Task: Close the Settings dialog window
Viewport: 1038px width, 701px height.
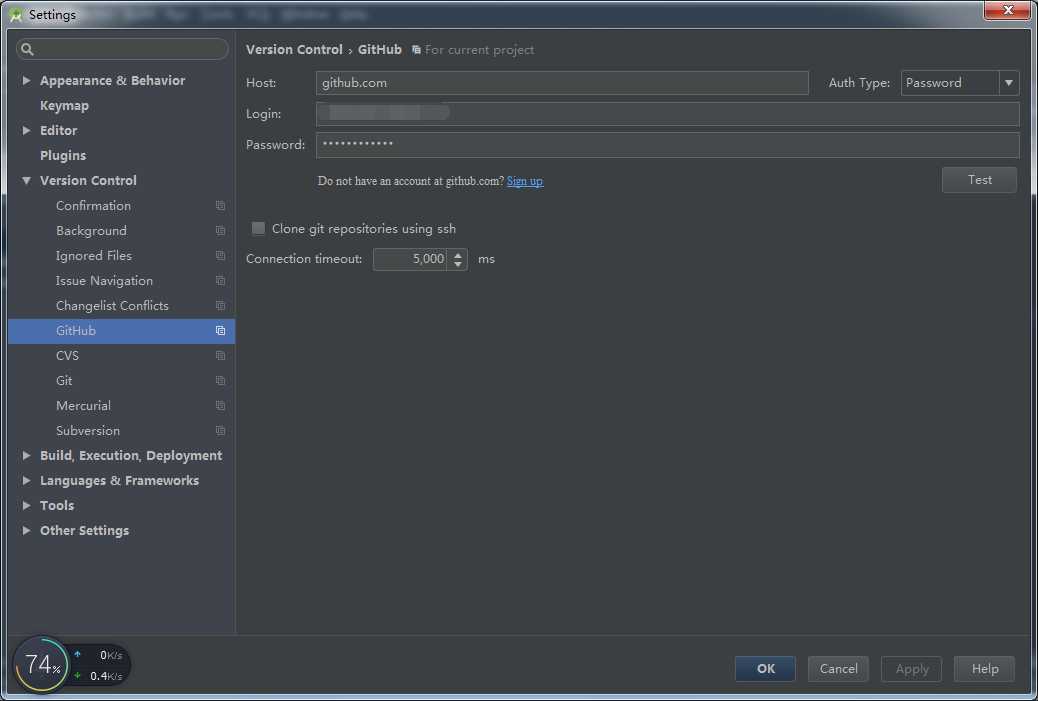Action: [x=1007, y=11]
